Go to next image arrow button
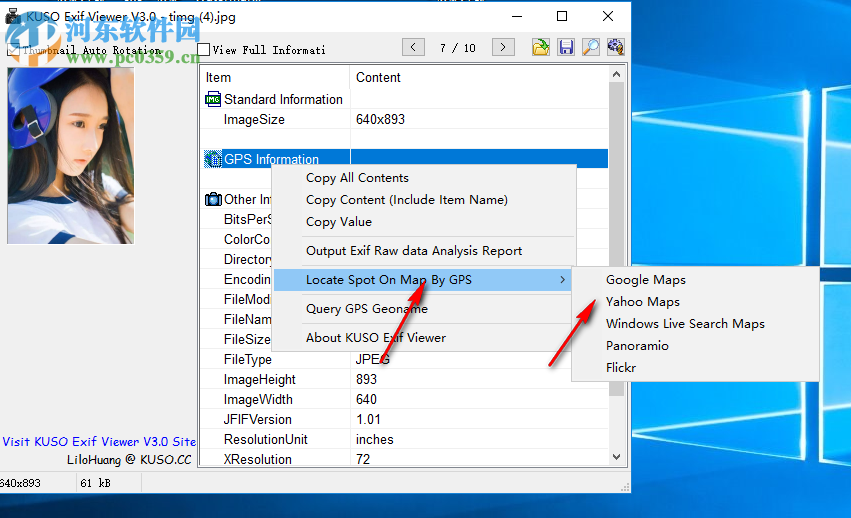This screenshot has width=851, height=518. pos(503,47)
